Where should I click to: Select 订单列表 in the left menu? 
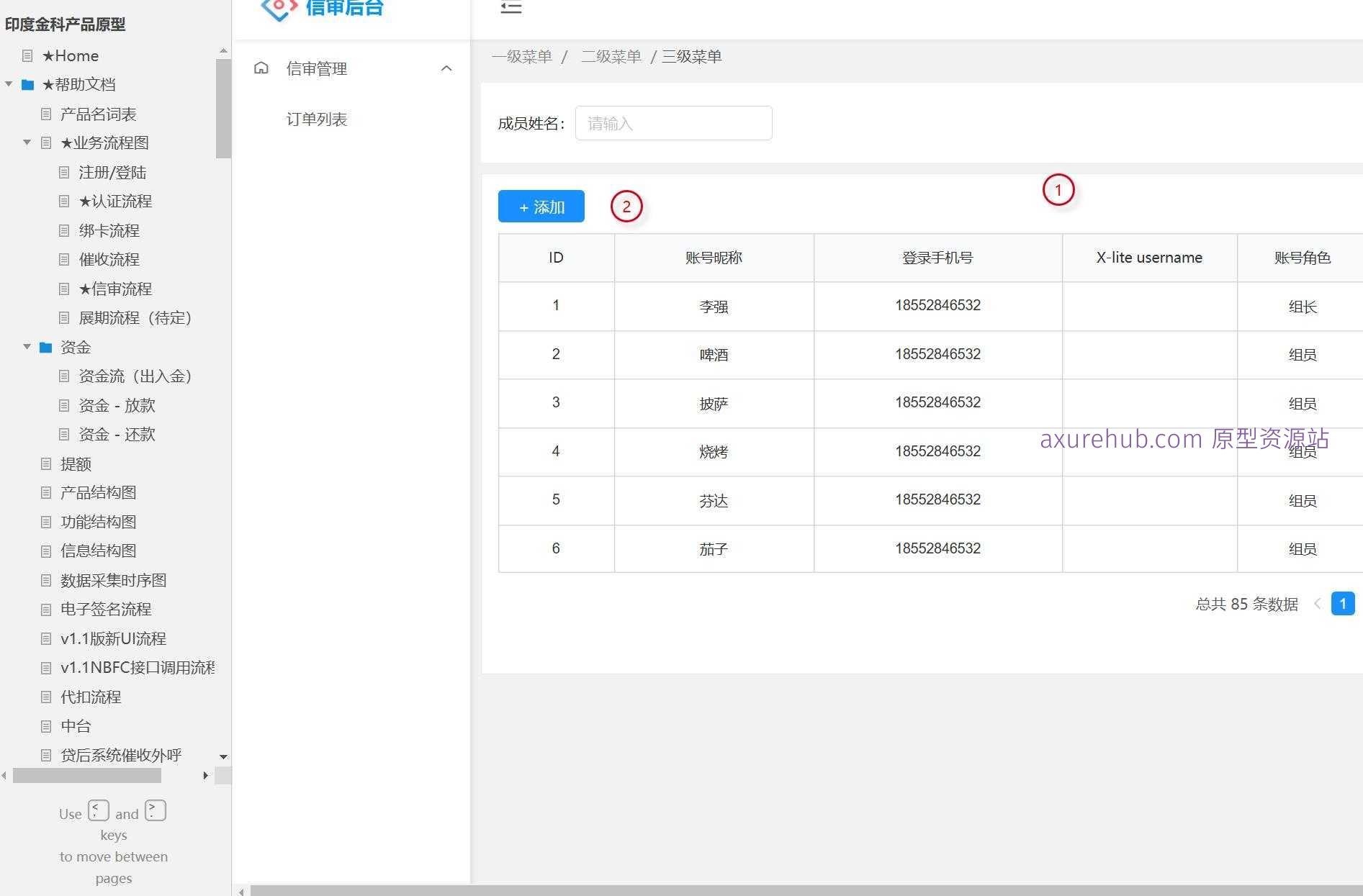coord(317,119)
